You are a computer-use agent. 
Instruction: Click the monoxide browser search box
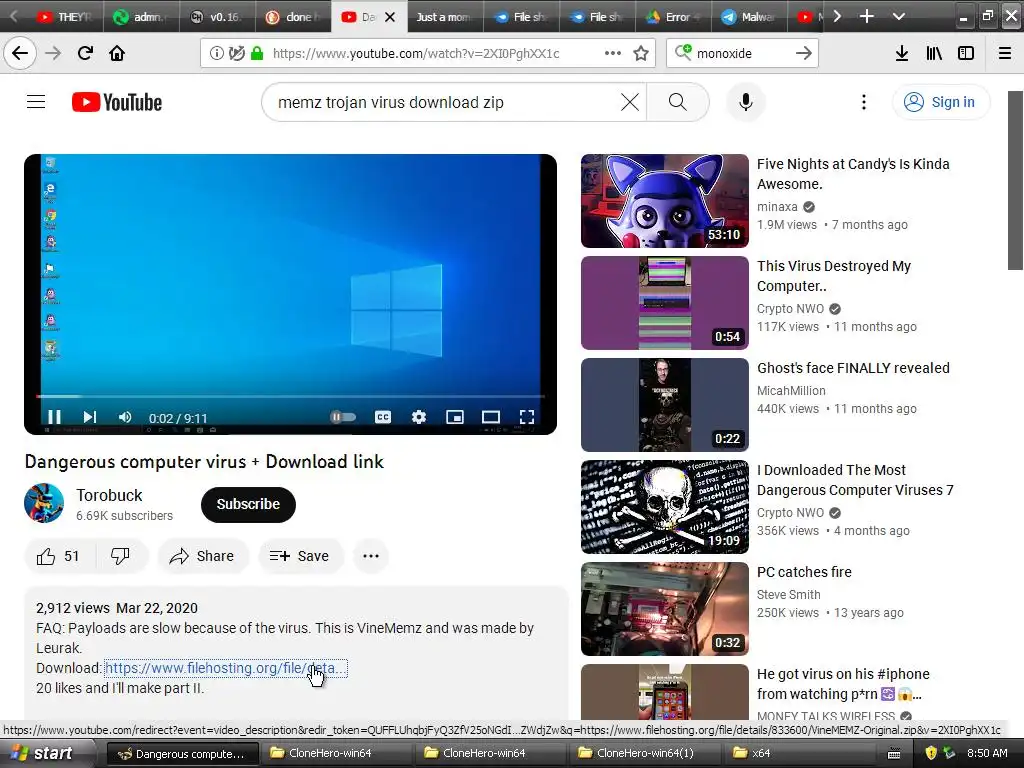tap(742, 54)
